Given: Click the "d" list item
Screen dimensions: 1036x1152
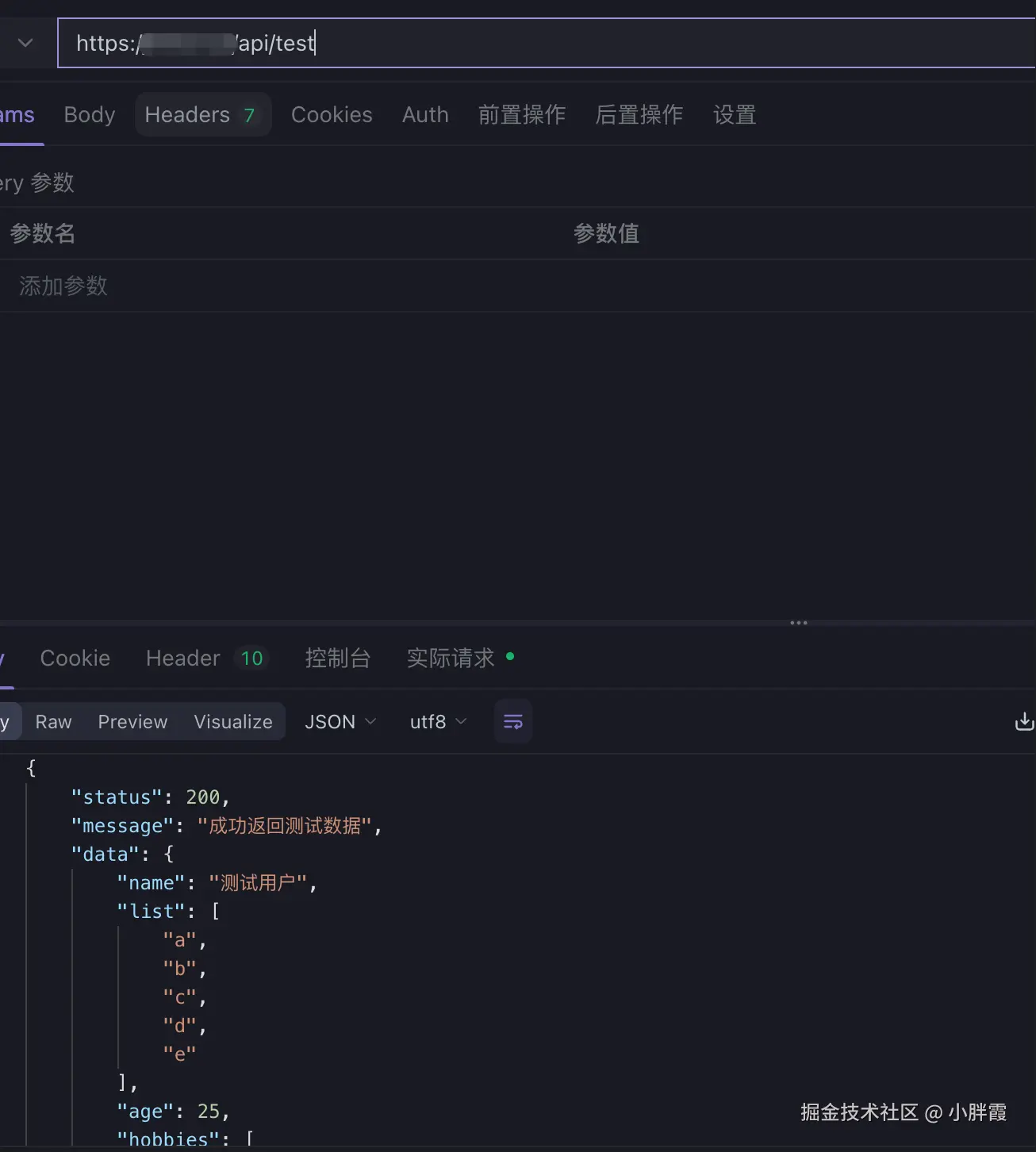Looking at the screenshot, I should pyautogui.click(x=185, y=1026).
